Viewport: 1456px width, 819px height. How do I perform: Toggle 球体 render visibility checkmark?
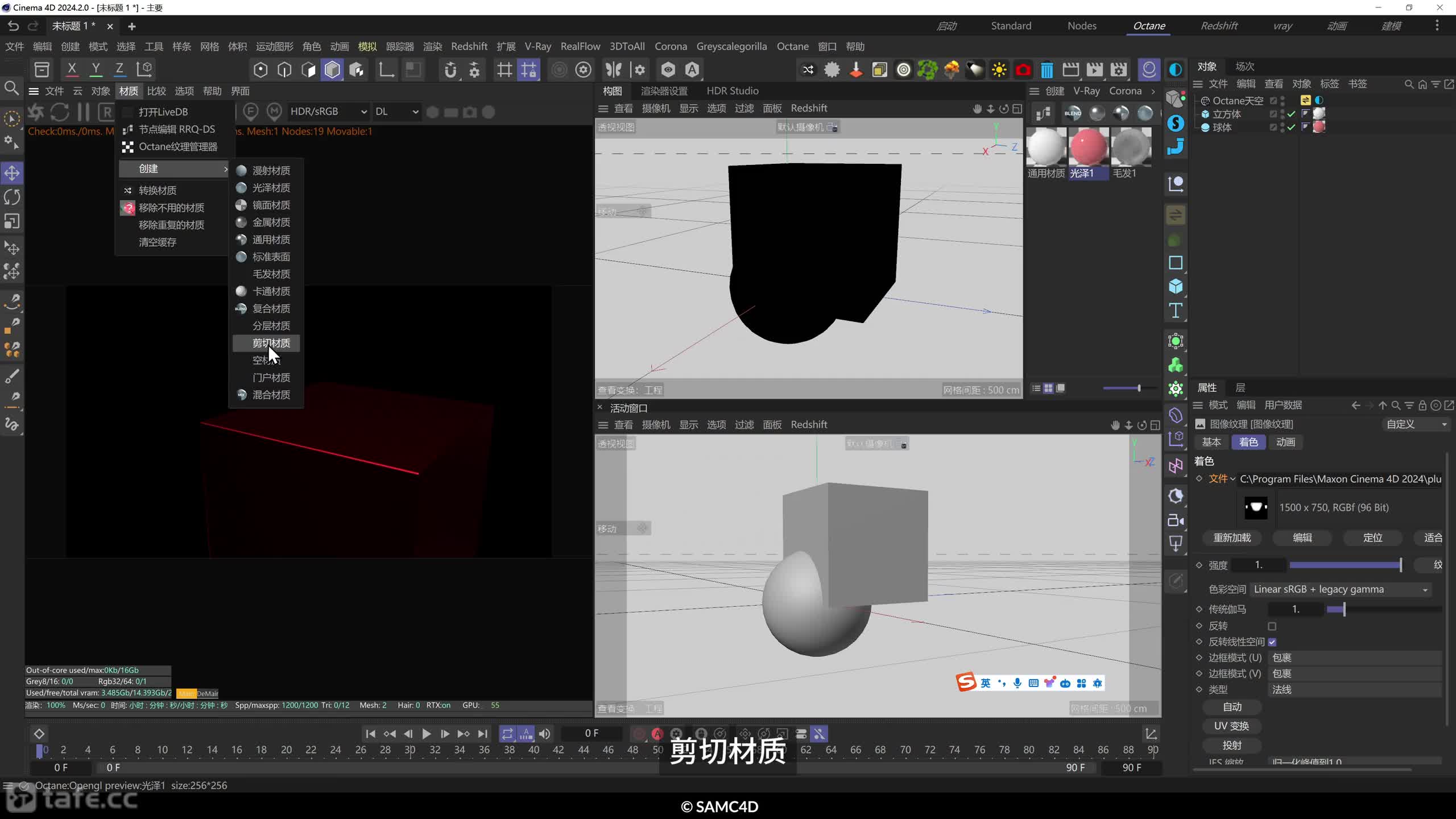tap(1291, 128)
